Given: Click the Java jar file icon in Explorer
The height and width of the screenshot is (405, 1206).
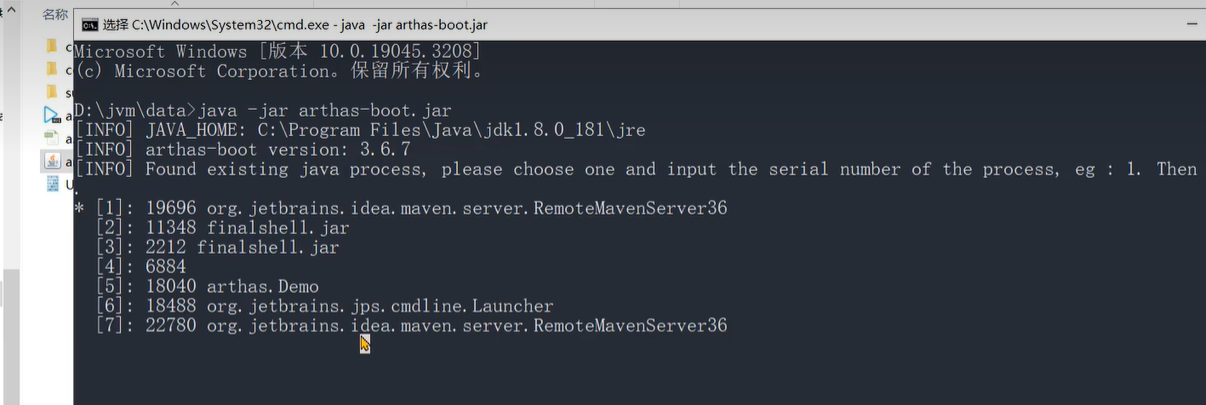Looking at the screenshot, I should (x=52, y=161).
